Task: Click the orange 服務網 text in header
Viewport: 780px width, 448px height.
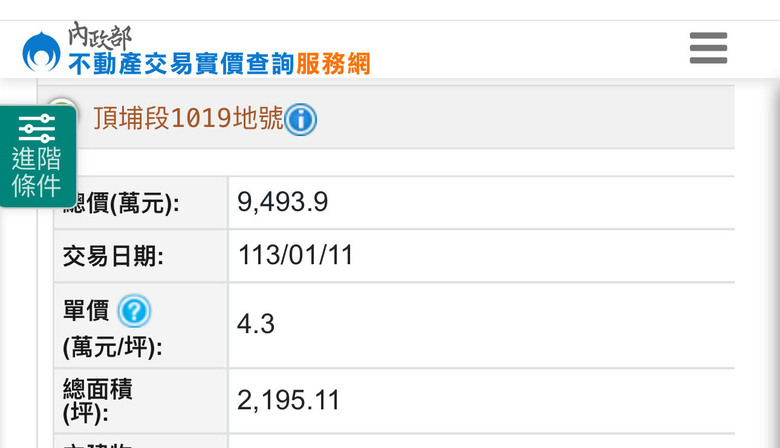Action: [333, 65]
